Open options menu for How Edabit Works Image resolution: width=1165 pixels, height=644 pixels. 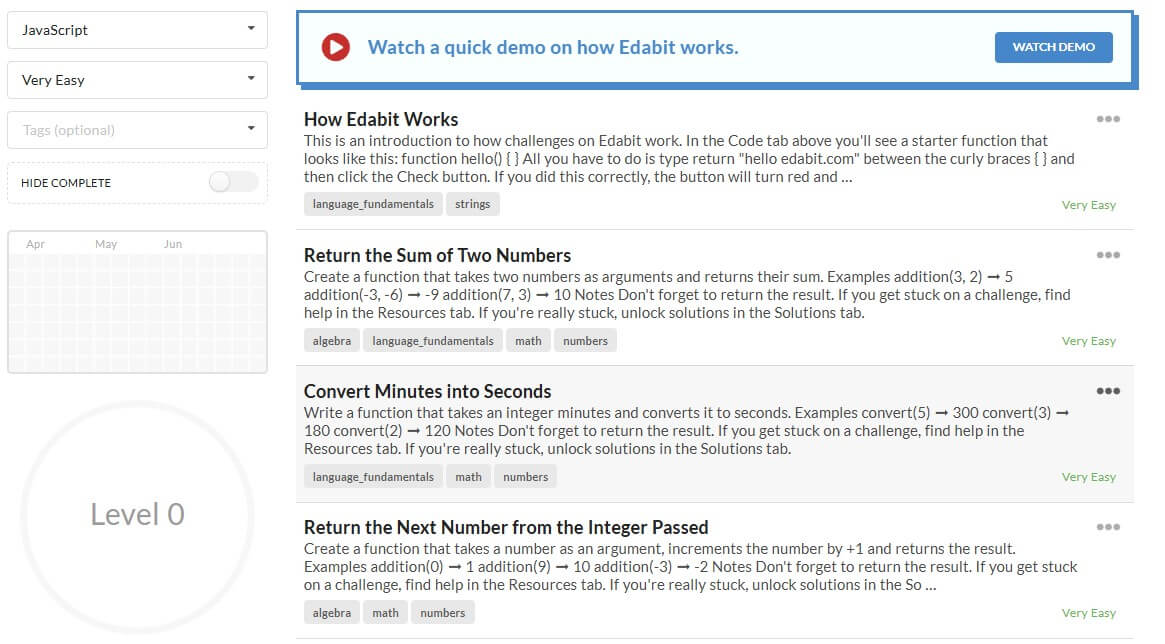(x=1108, y=119)
